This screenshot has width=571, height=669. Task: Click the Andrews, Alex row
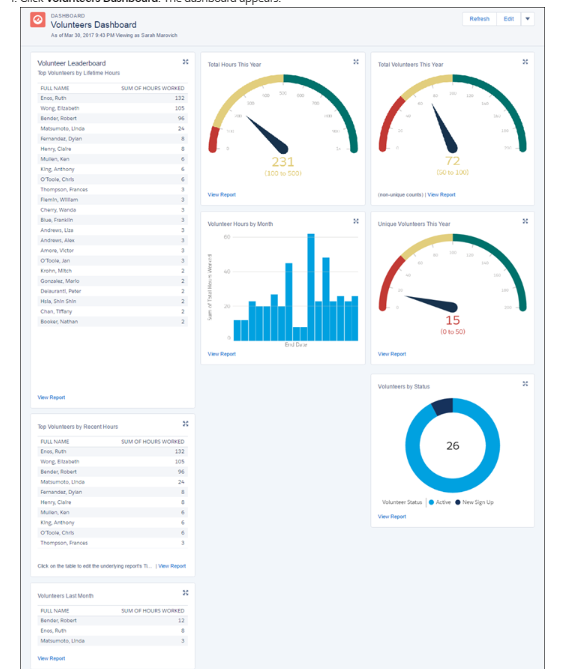pyautogui.click(x=113, y=240)
